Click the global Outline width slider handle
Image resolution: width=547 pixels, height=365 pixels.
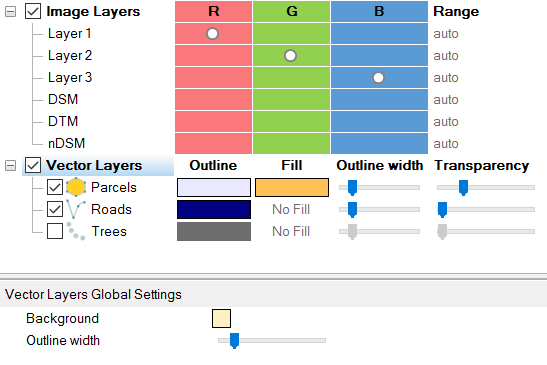pyautogui.click(x=234, y=341)
